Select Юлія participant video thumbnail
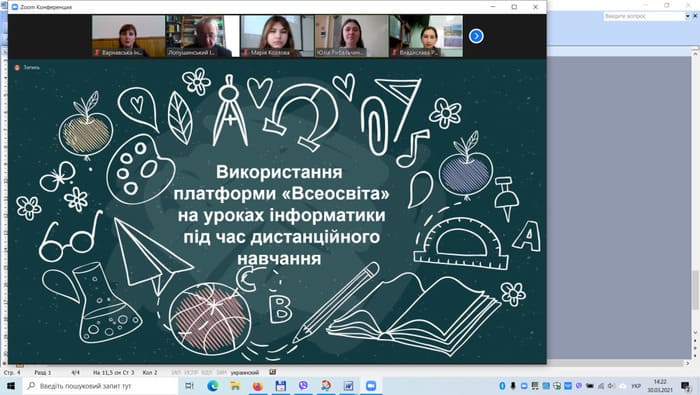Screen dimensions: 700x395 [352, 36]
